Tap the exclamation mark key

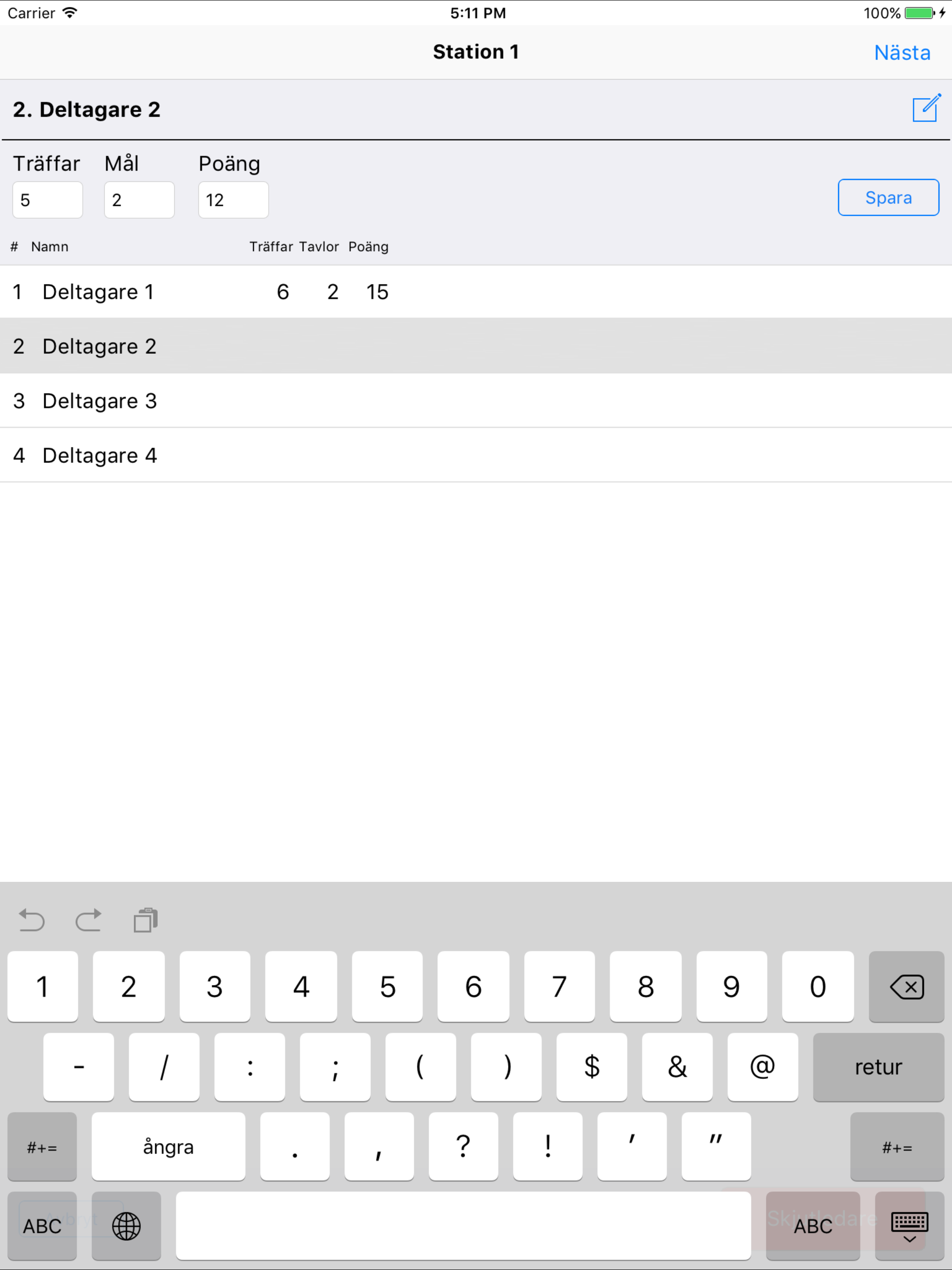point(548,1146)
